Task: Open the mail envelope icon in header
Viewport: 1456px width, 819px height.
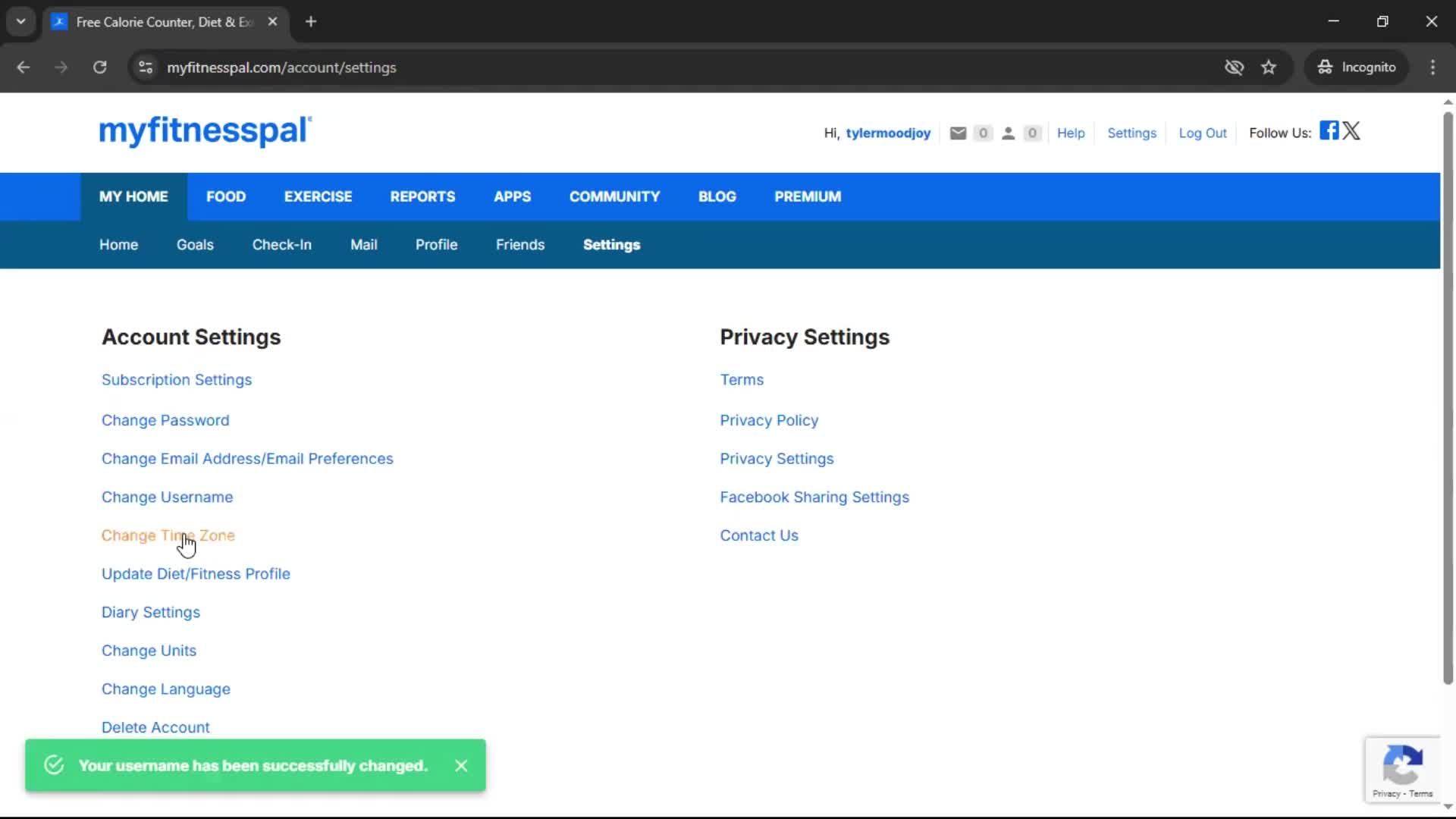Action: (x=958, y=133)
